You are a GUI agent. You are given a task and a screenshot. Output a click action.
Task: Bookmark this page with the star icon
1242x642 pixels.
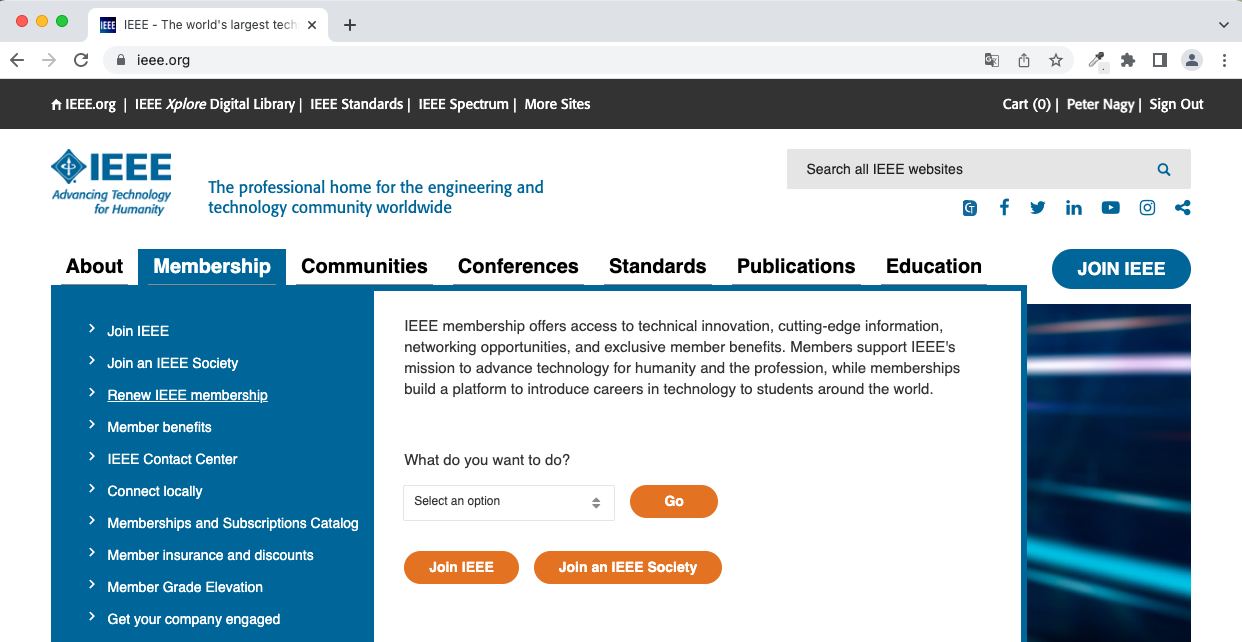1056,60
